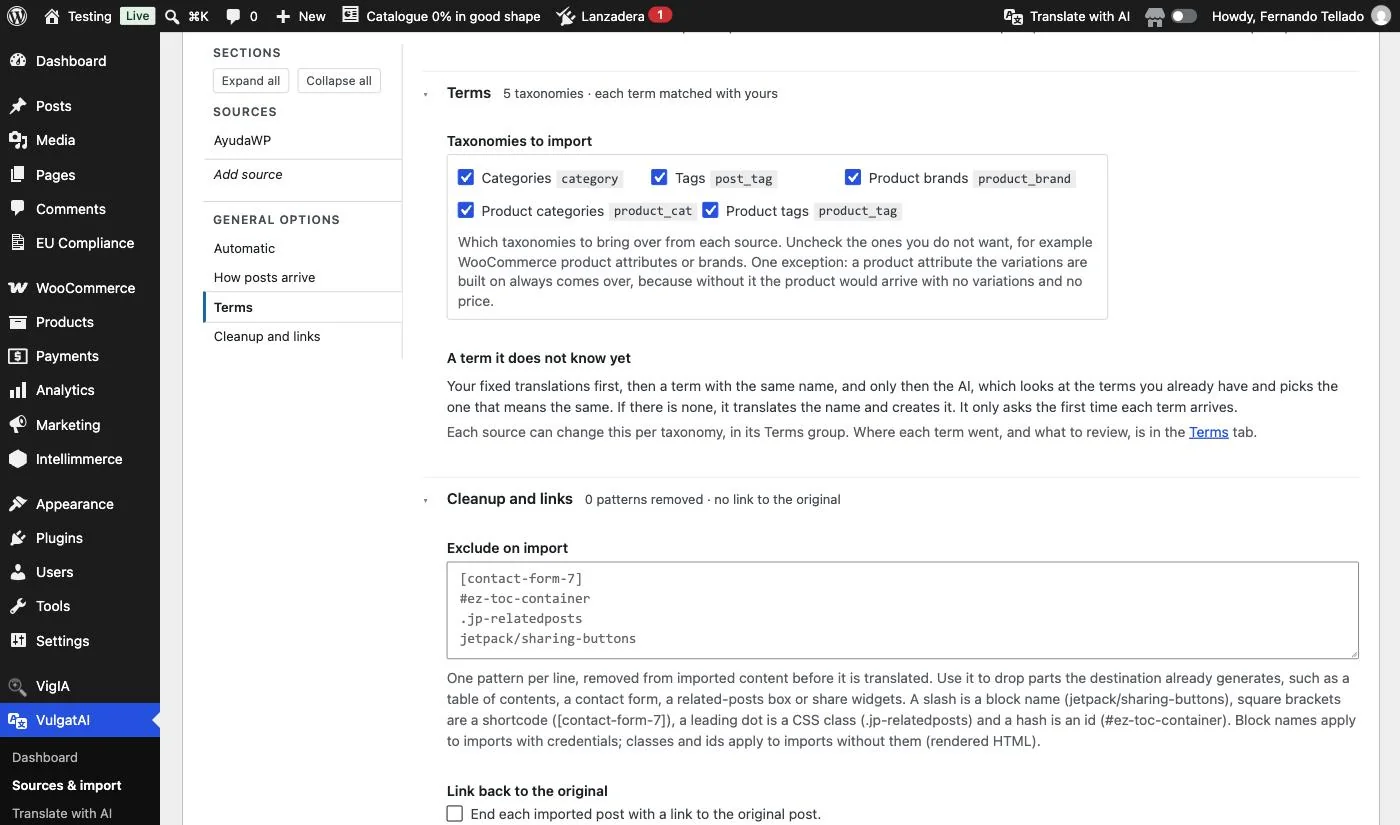
Task: Open the Lanzadera admin bar item
Action: (x=614, y=16)
